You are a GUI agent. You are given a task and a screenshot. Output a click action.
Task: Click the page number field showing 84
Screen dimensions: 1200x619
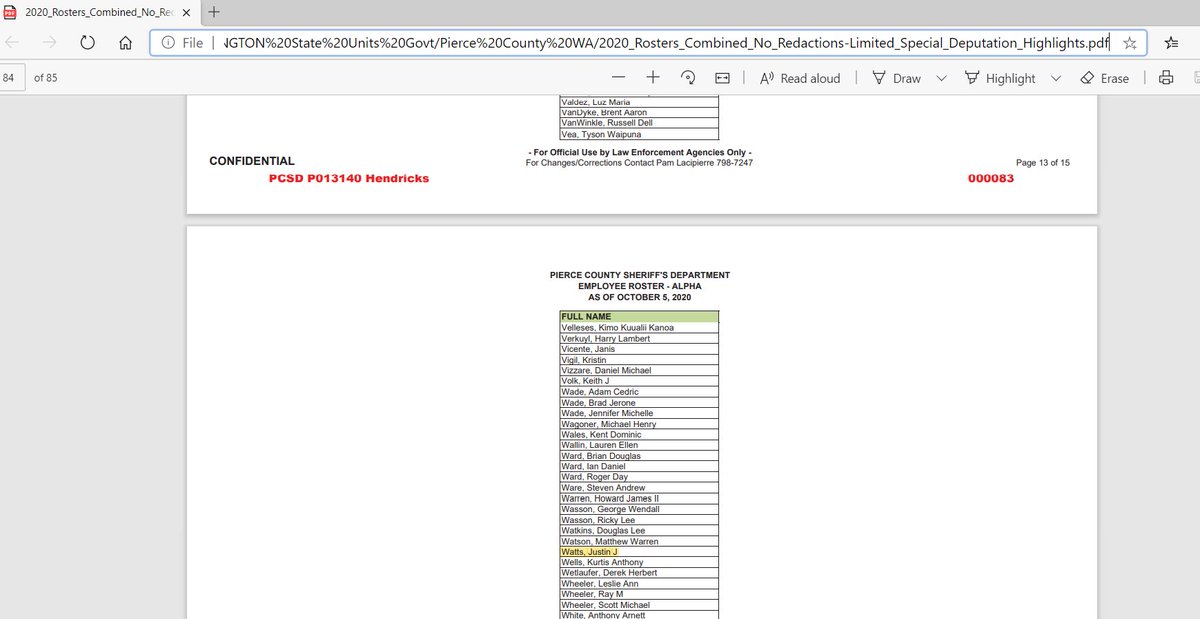click(x=11, y=78)
